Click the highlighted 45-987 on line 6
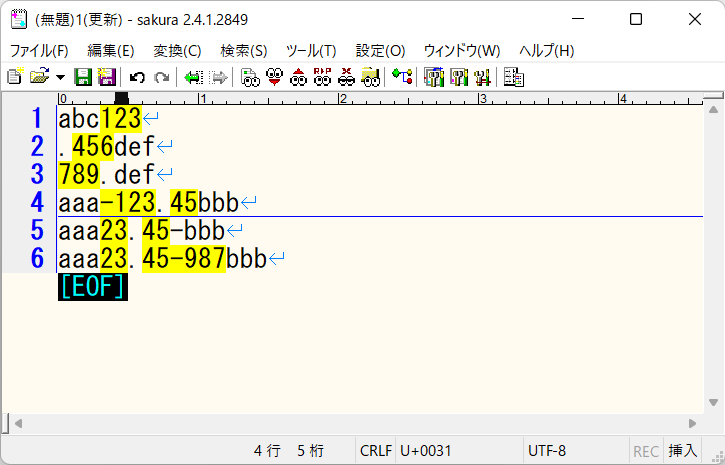This screenshot has height=465, width=725. pos(184,258)
